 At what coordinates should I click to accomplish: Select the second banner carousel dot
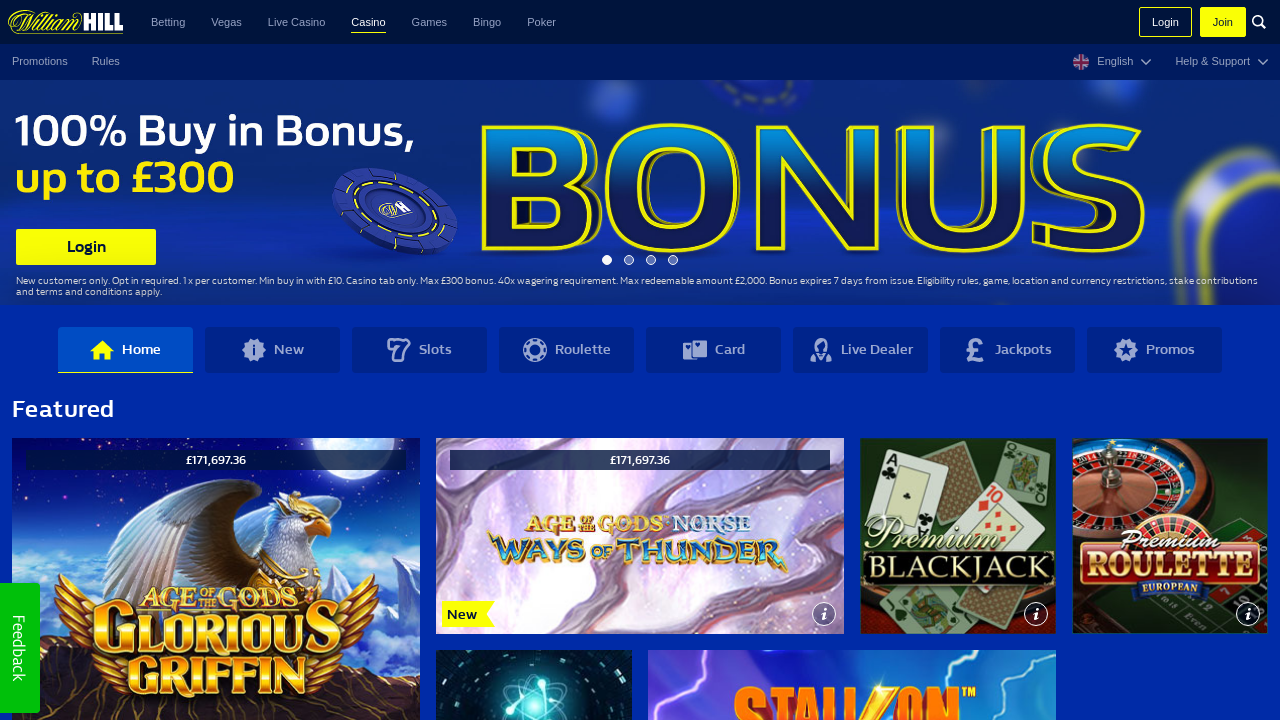coord(629,260)
